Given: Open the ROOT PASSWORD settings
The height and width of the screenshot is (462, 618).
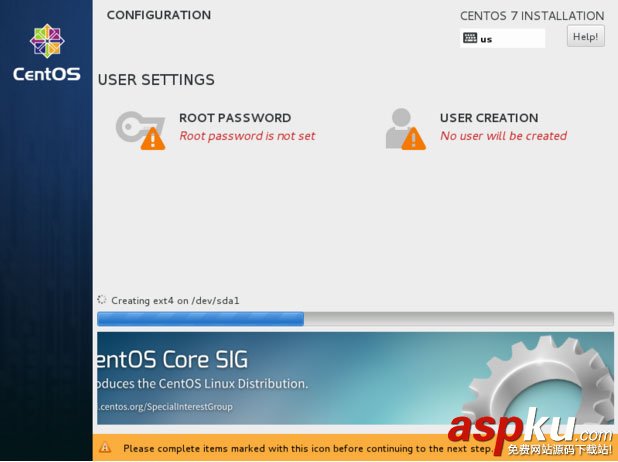Looking at the screenshot, I should [234, 118].
